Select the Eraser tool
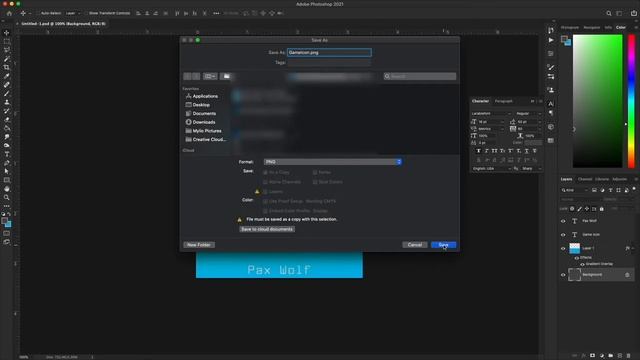Screen dimensions: 640x360 click(x=7, y=120)
